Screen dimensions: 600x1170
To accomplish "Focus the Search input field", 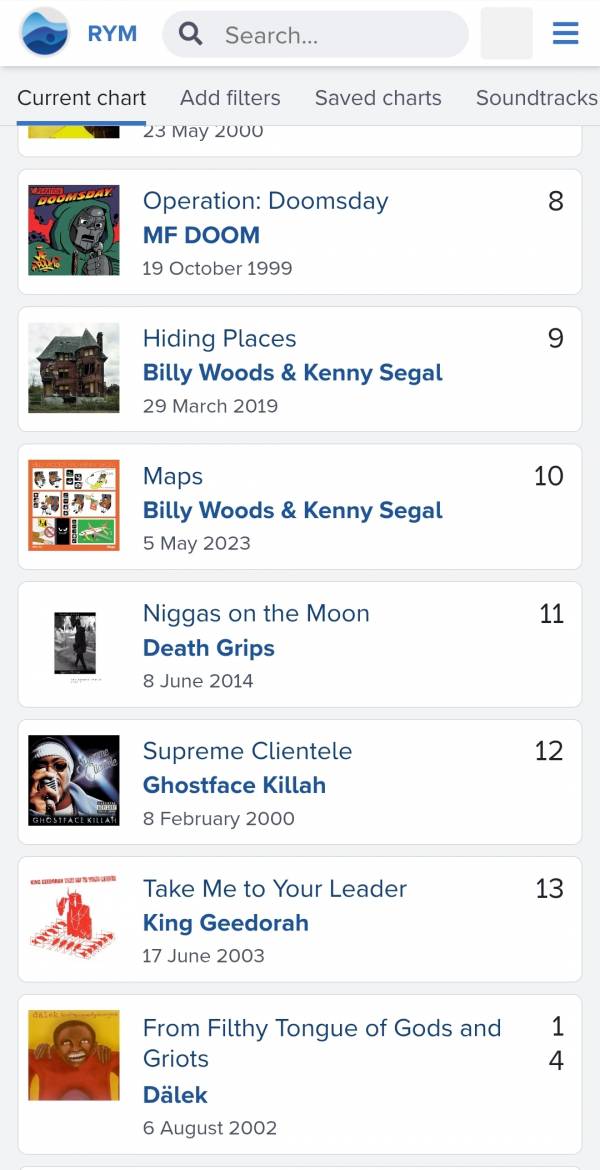I will [x=315, y=34].
